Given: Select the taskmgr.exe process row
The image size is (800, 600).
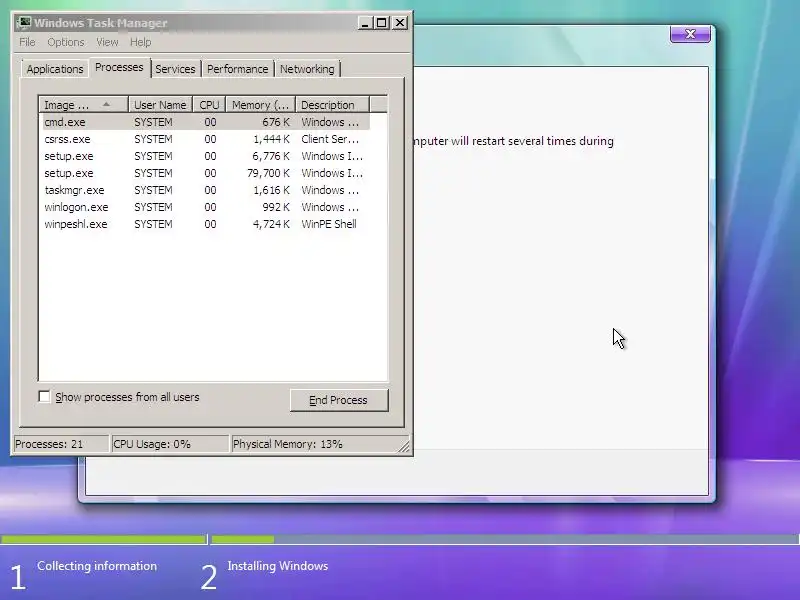Looking at the screenshot, I should click(x=205, y=190).
